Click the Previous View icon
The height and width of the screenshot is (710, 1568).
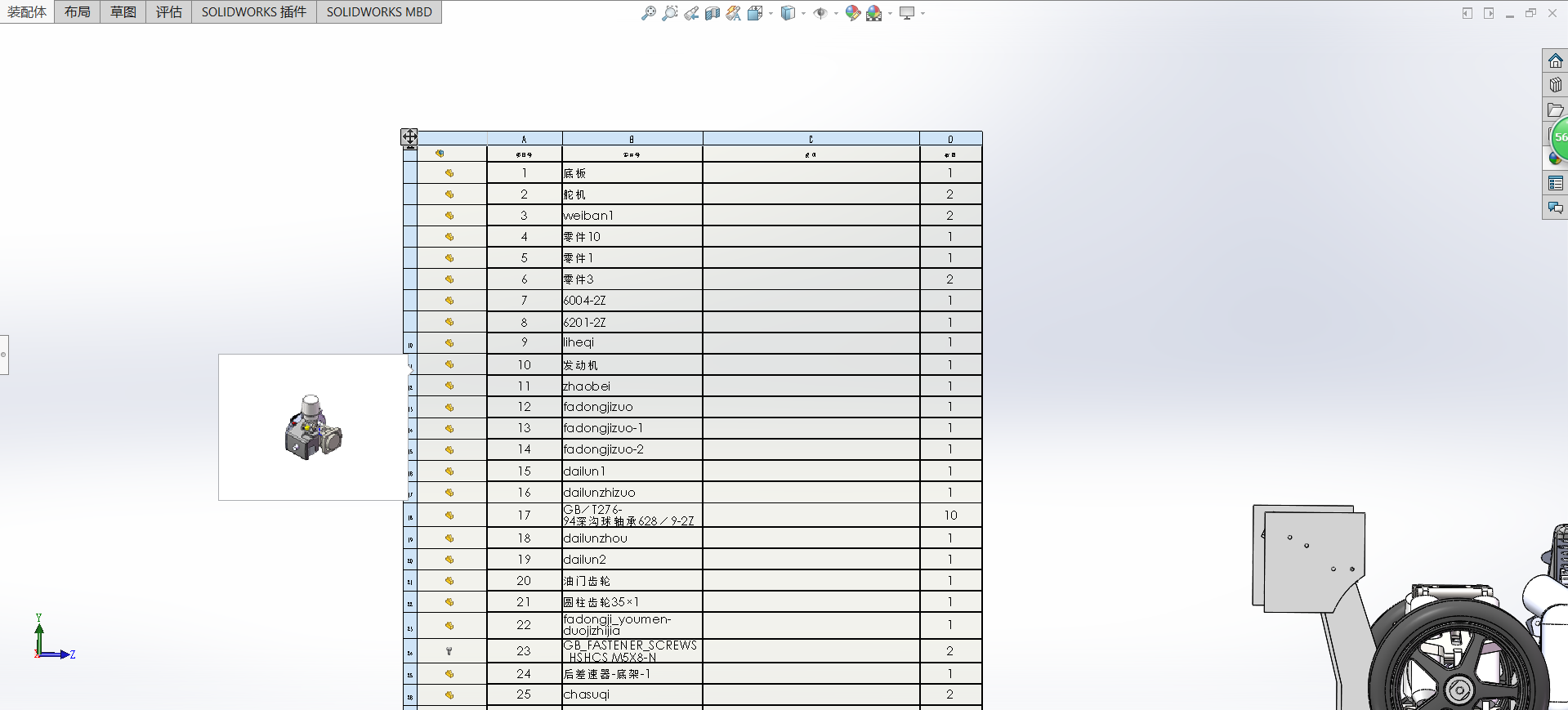(x=691, y=13)
